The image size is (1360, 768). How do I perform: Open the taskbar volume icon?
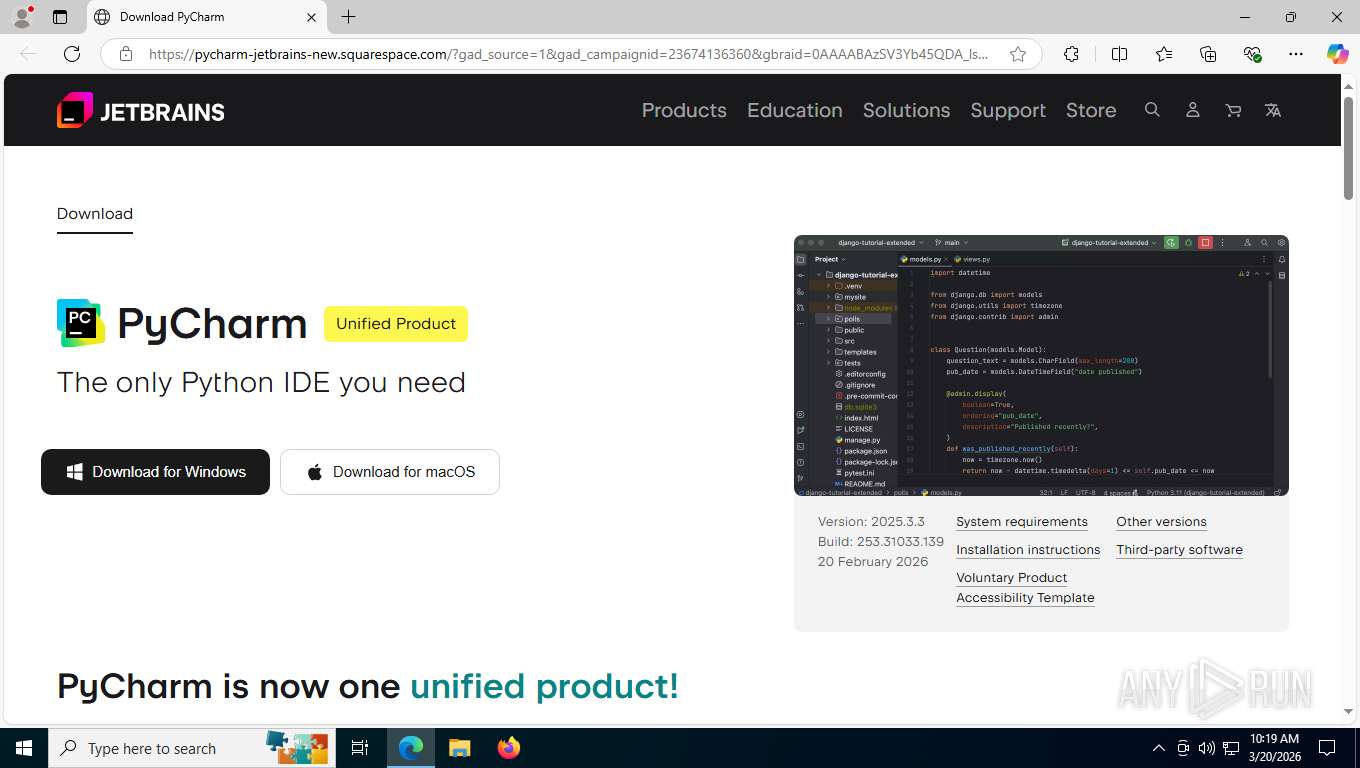pos(1206,748)
